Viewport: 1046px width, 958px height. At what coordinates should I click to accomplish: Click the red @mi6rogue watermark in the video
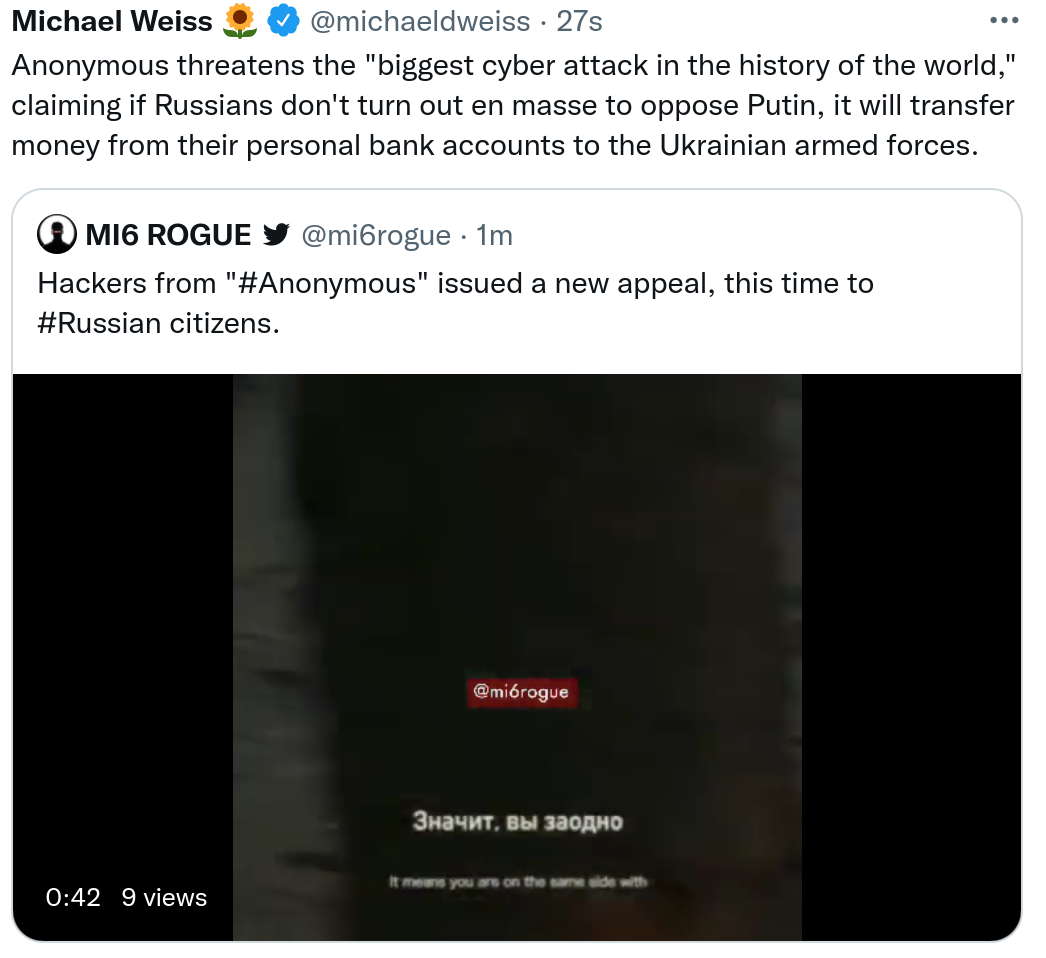pos(521,691)
